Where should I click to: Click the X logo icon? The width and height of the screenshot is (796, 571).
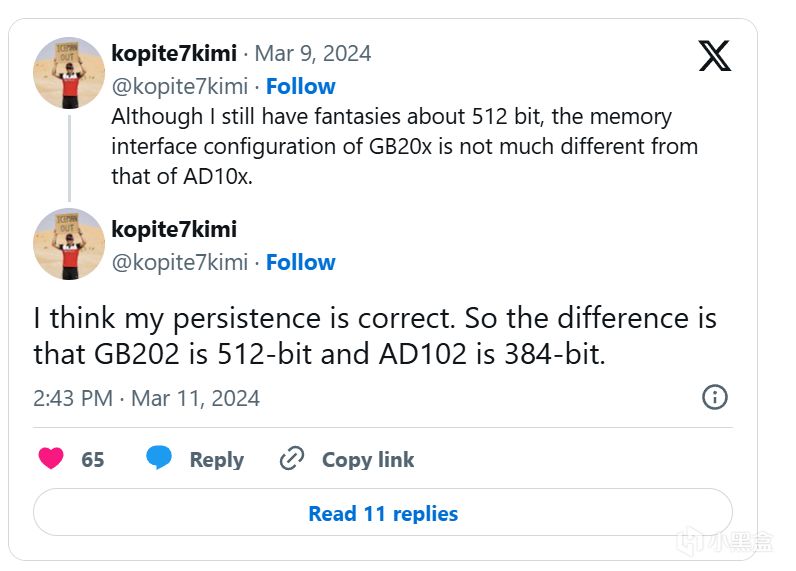(x=714, y=55)
